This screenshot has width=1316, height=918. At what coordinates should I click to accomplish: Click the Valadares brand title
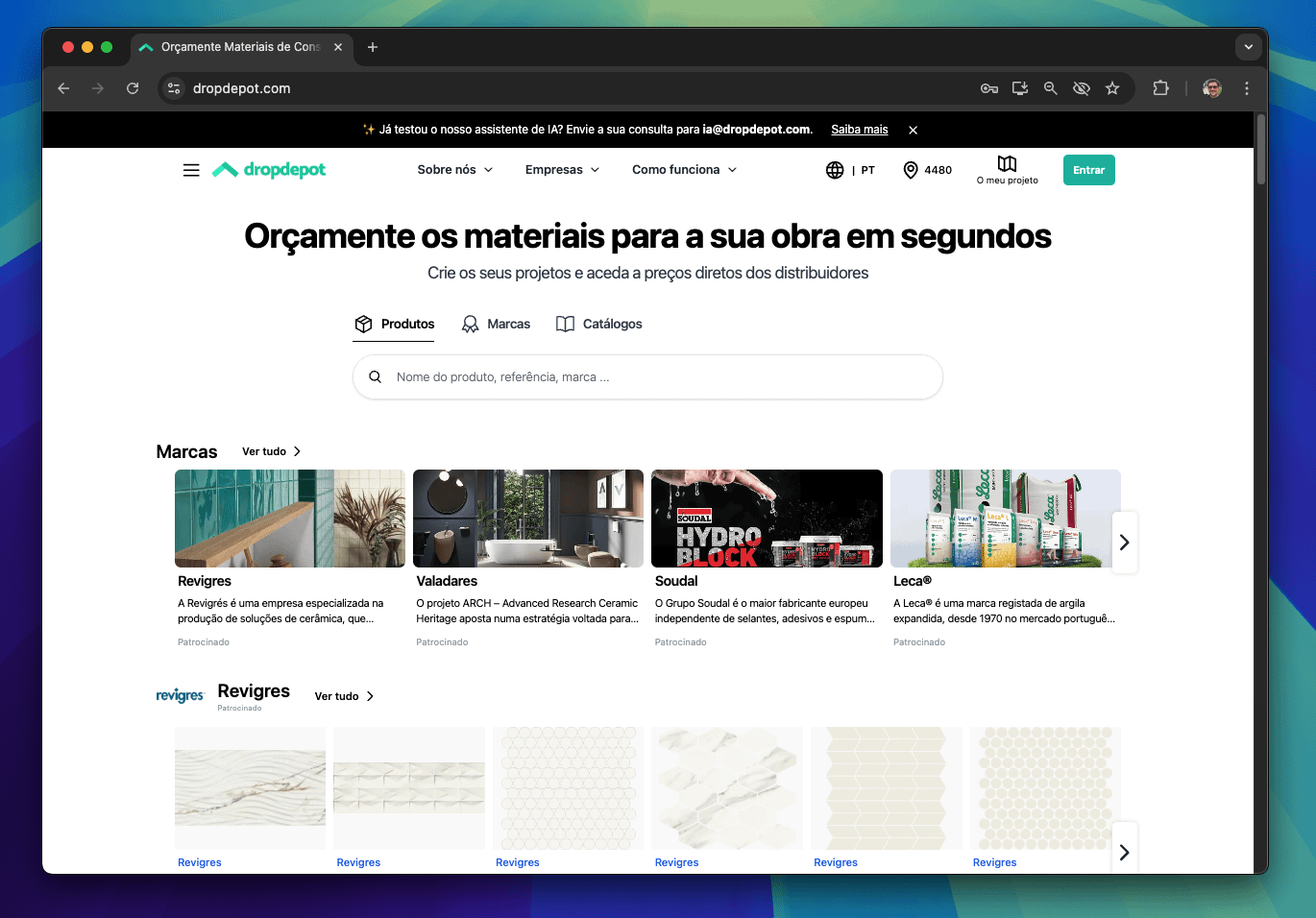click(447, 581)
